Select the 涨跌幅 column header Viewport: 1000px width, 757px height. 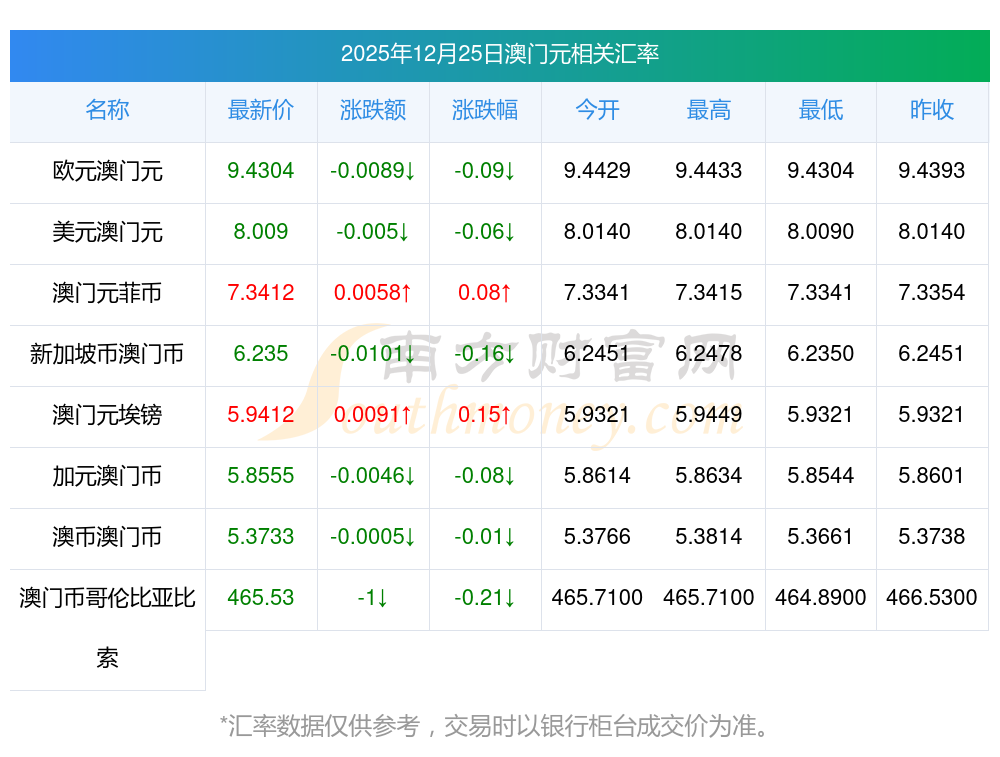[485, 111]
